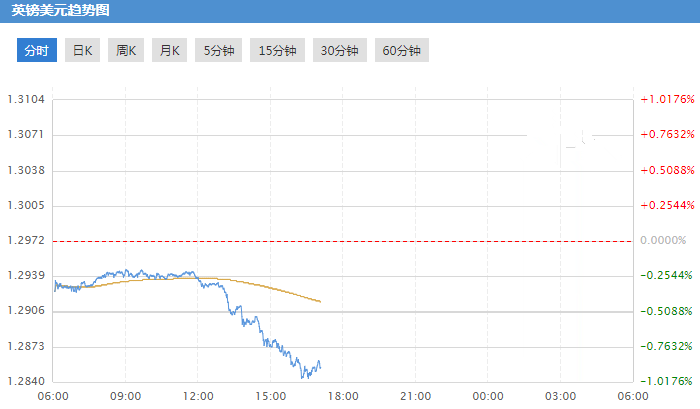Click the 英镑美元趋势图 title
This screenshot has height=409, width=700.
61,11
